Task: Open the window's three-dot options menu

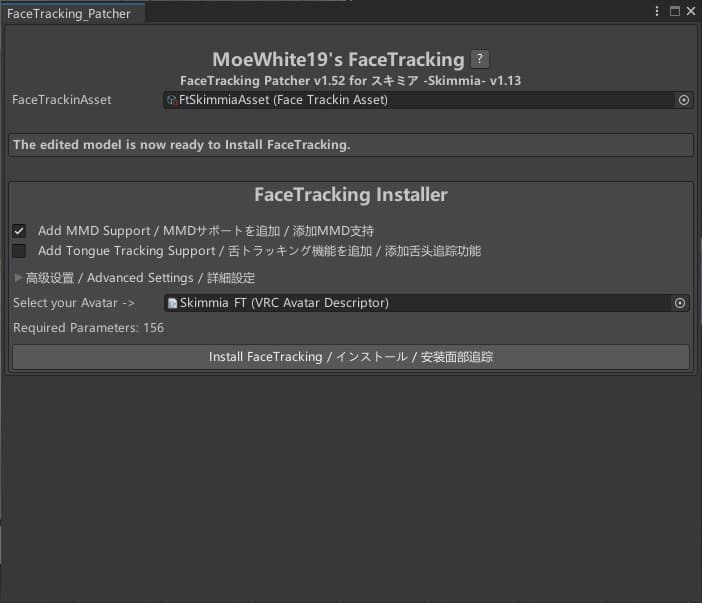Action: click(657, 11)
